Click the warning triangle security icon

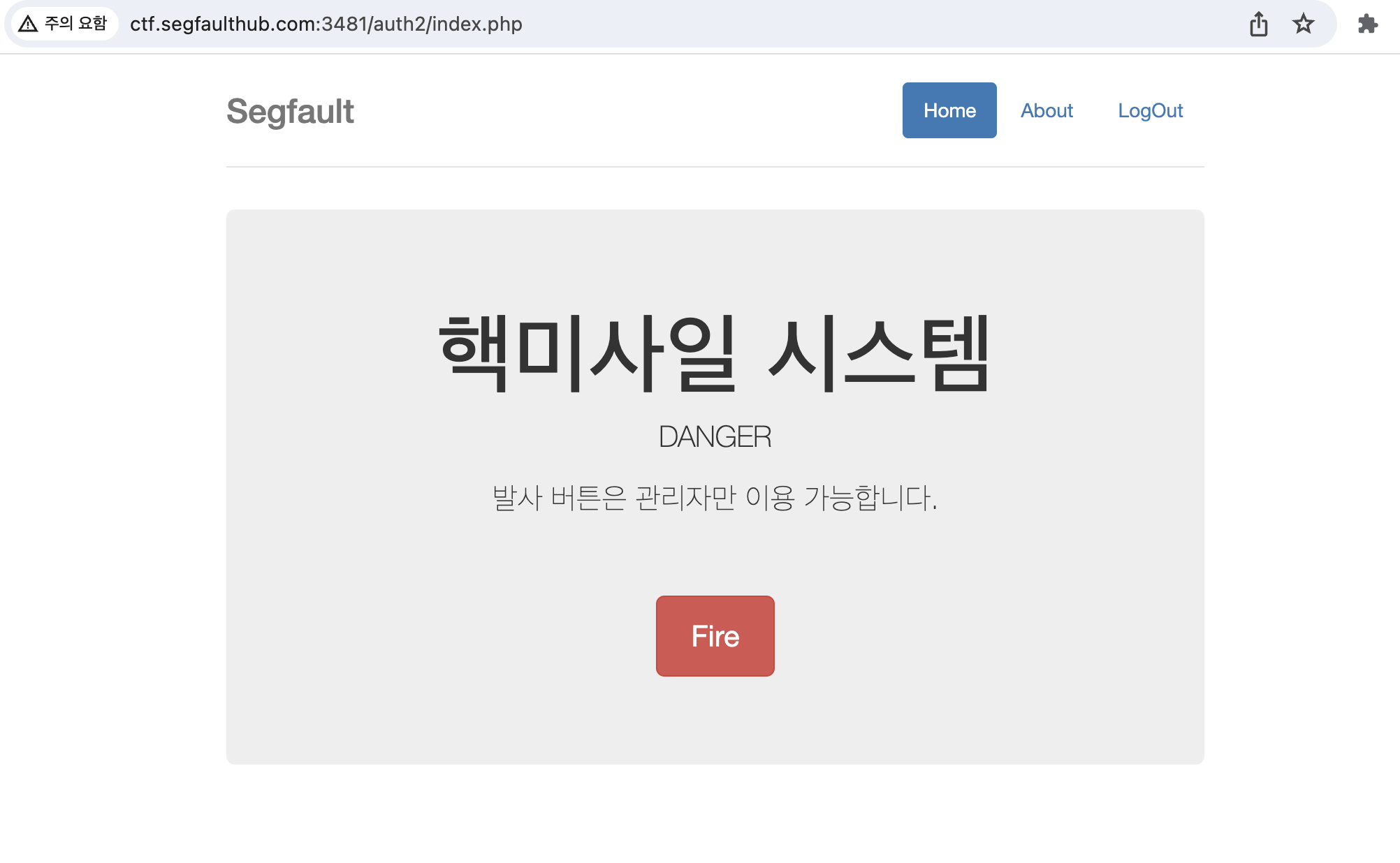(28, 24)
